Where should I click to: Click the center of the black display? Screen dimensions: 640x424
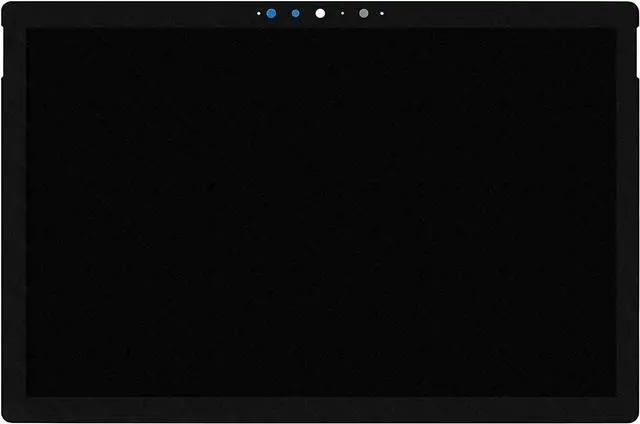(x=320, y=211)
